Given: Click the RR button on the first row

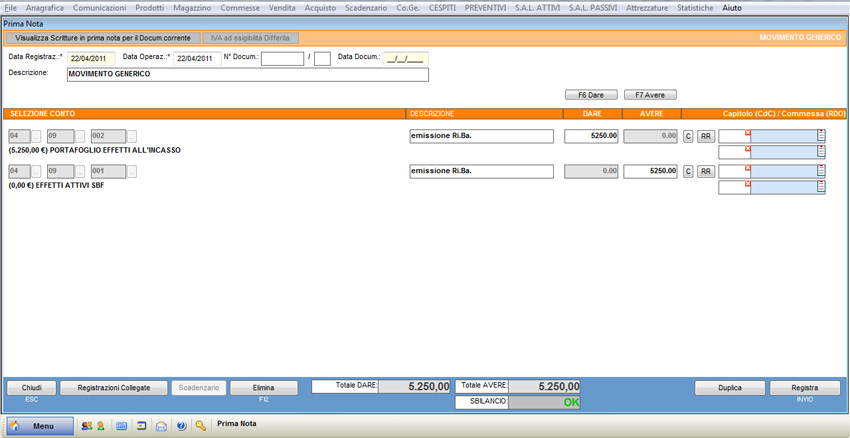Looking at the screenshot, I should coord(706,136).
